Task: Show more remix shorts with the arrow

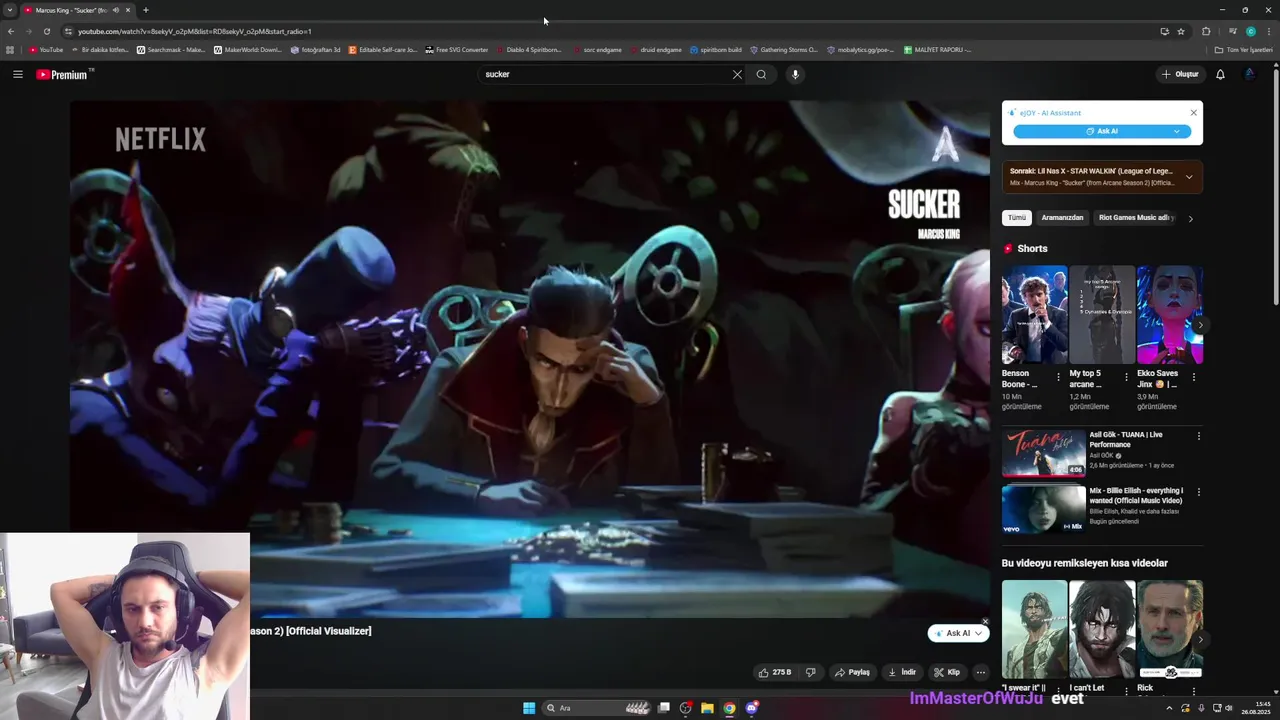Action: pyautogui.click(x=1200, y=639)
